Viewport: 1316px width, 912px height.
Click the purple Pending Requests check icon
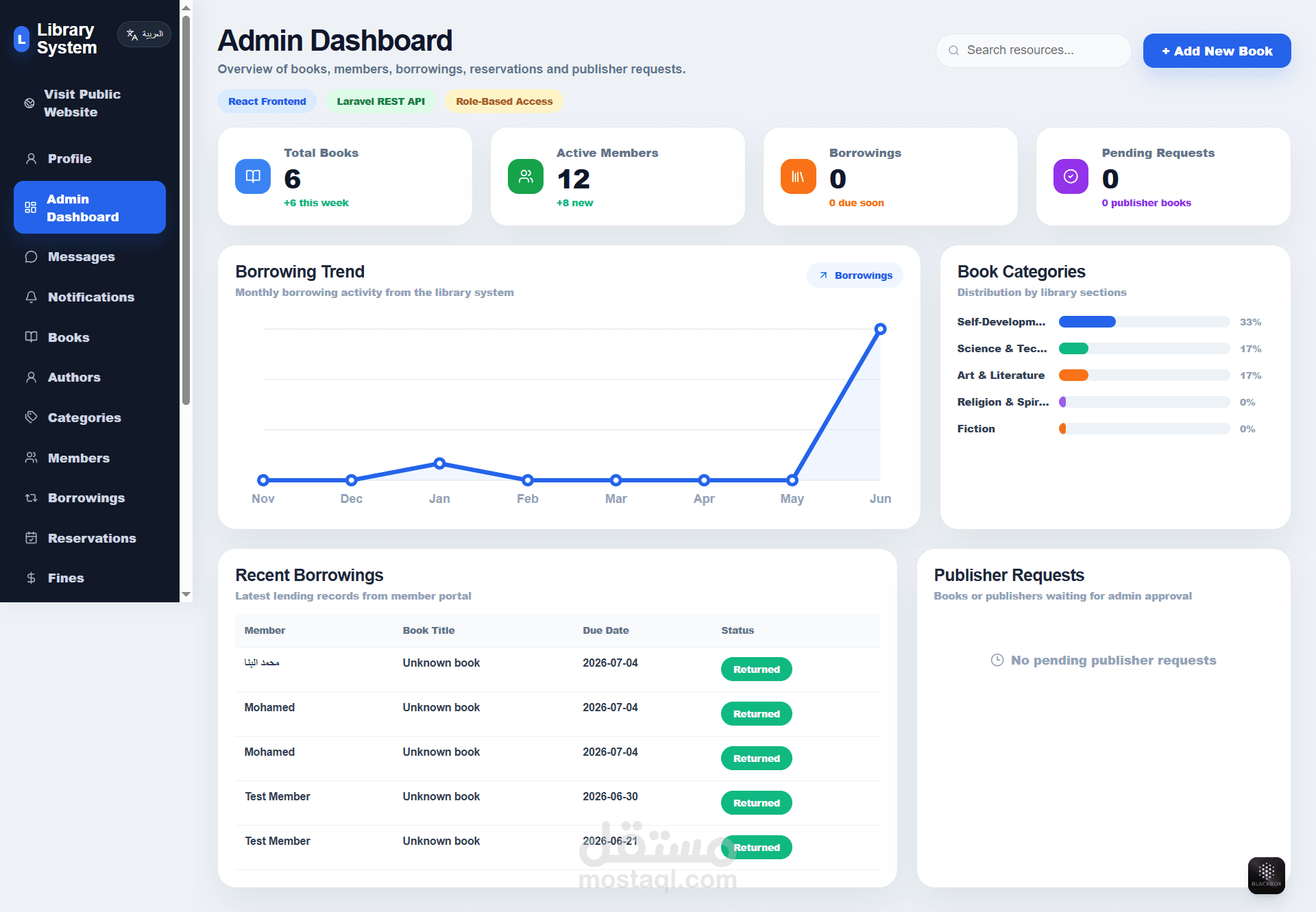click(x=1071, y=177)
